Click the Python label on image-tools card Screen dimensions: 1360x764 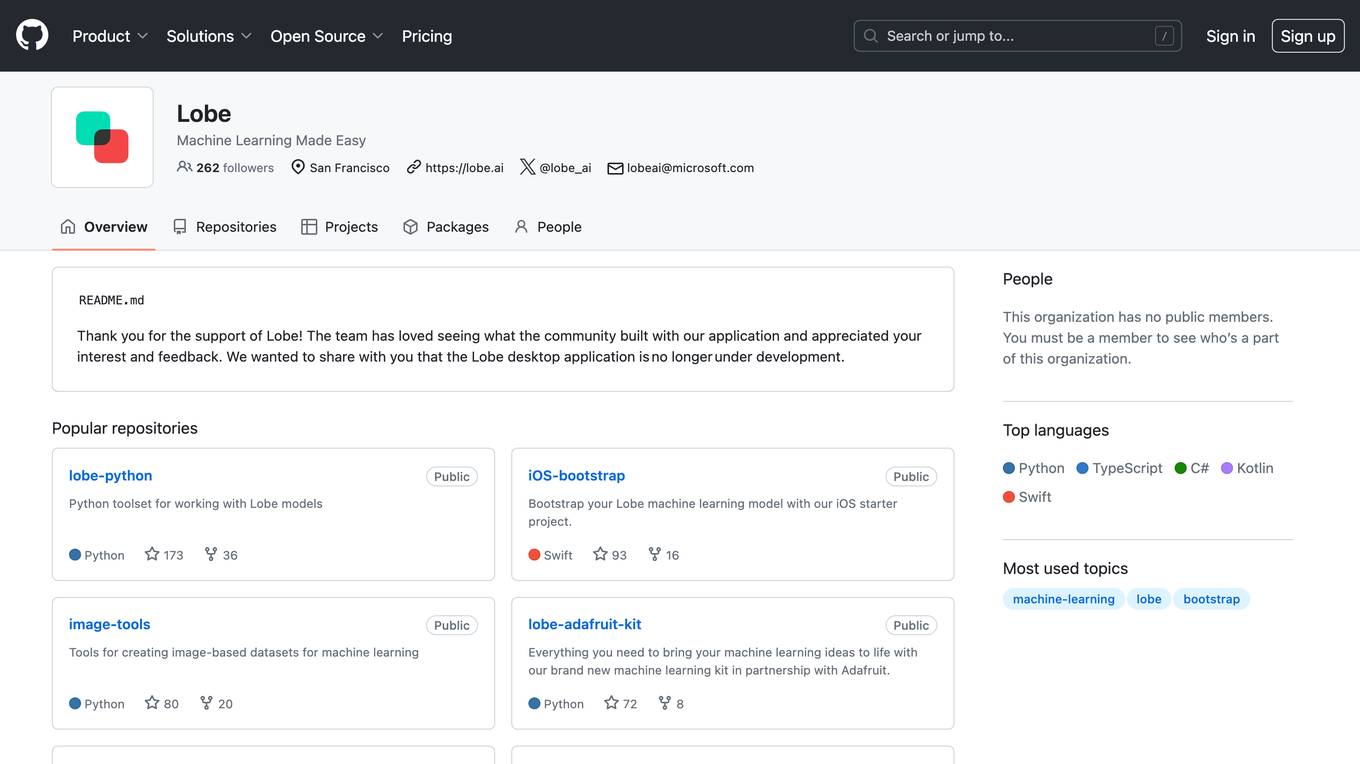tap(104, 704)
